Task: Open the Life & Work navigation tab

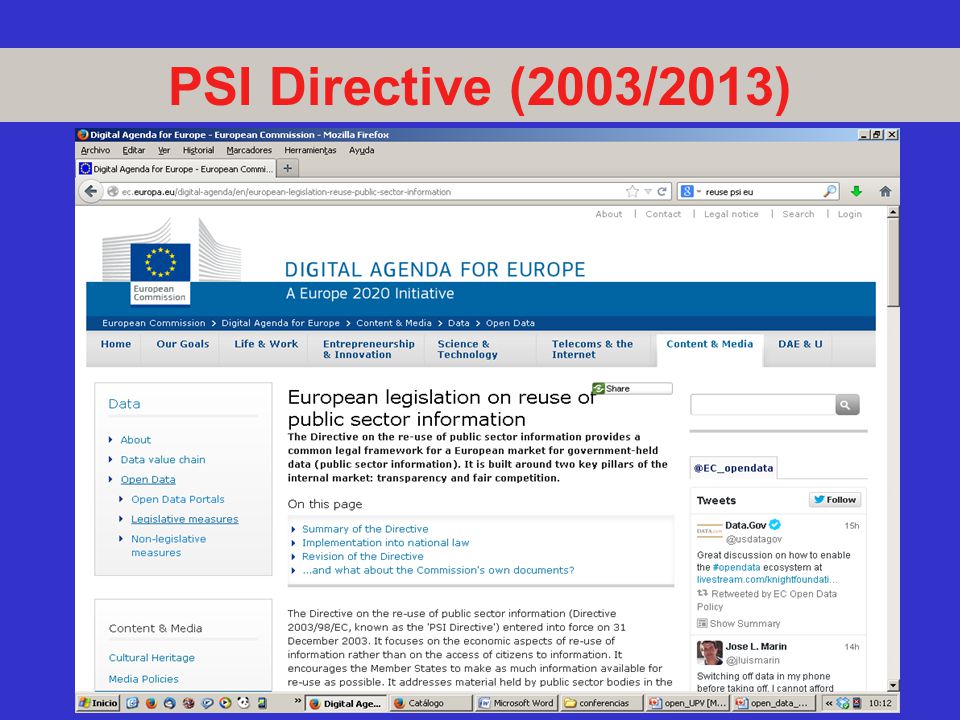Action: coord(266,344)
